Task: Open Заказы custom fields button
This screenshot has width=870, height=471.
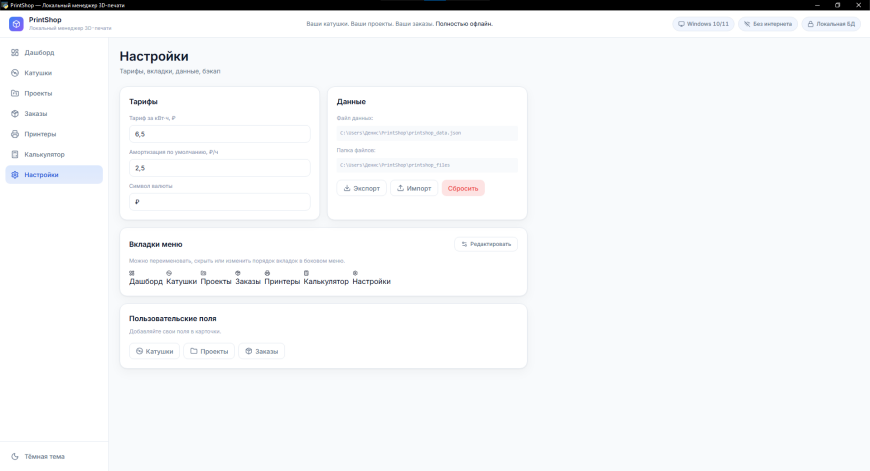Action: point(261,351)
